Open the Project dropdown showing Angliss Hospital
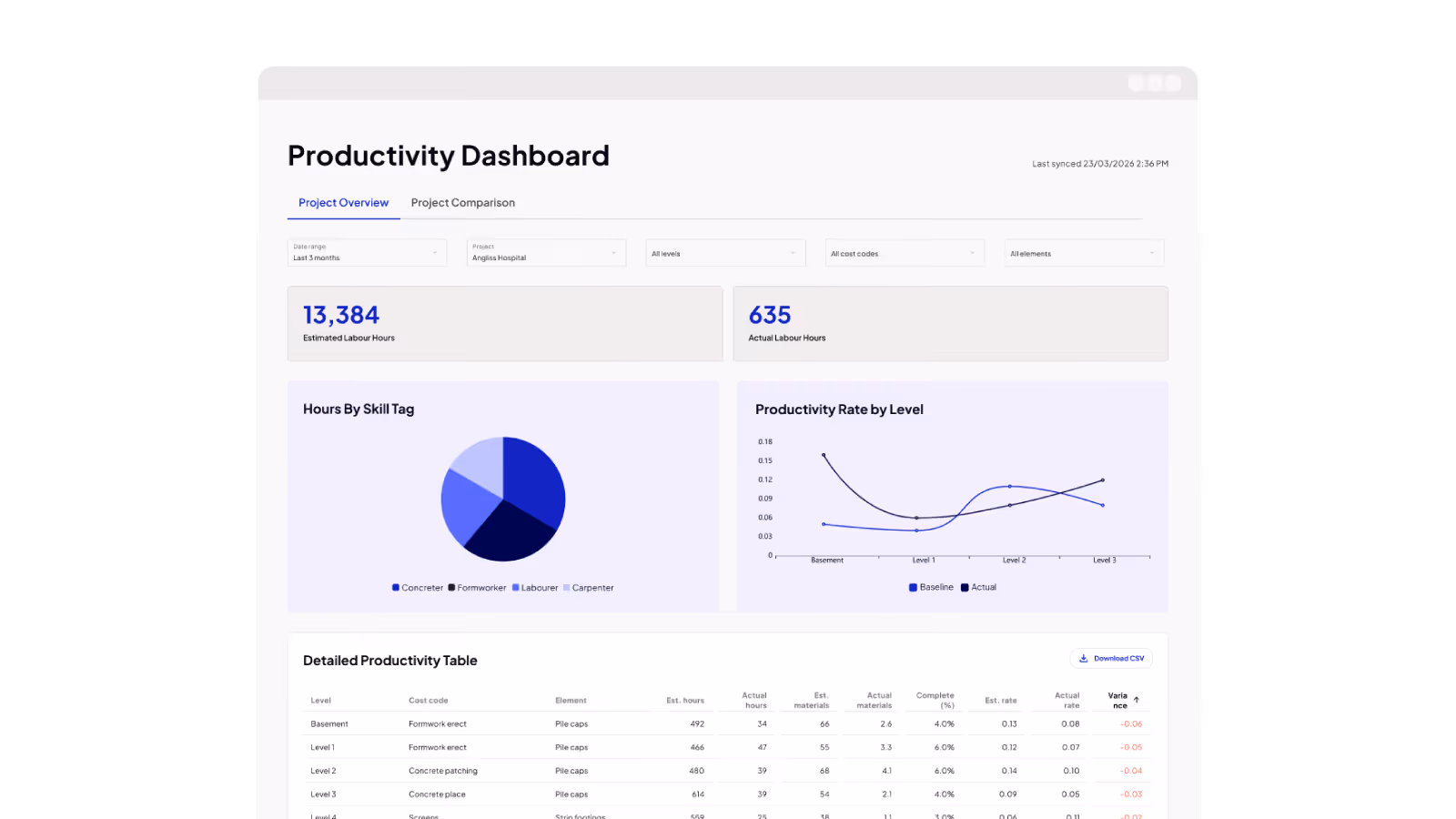1456x819 pixels. click(x=546, y=252)
